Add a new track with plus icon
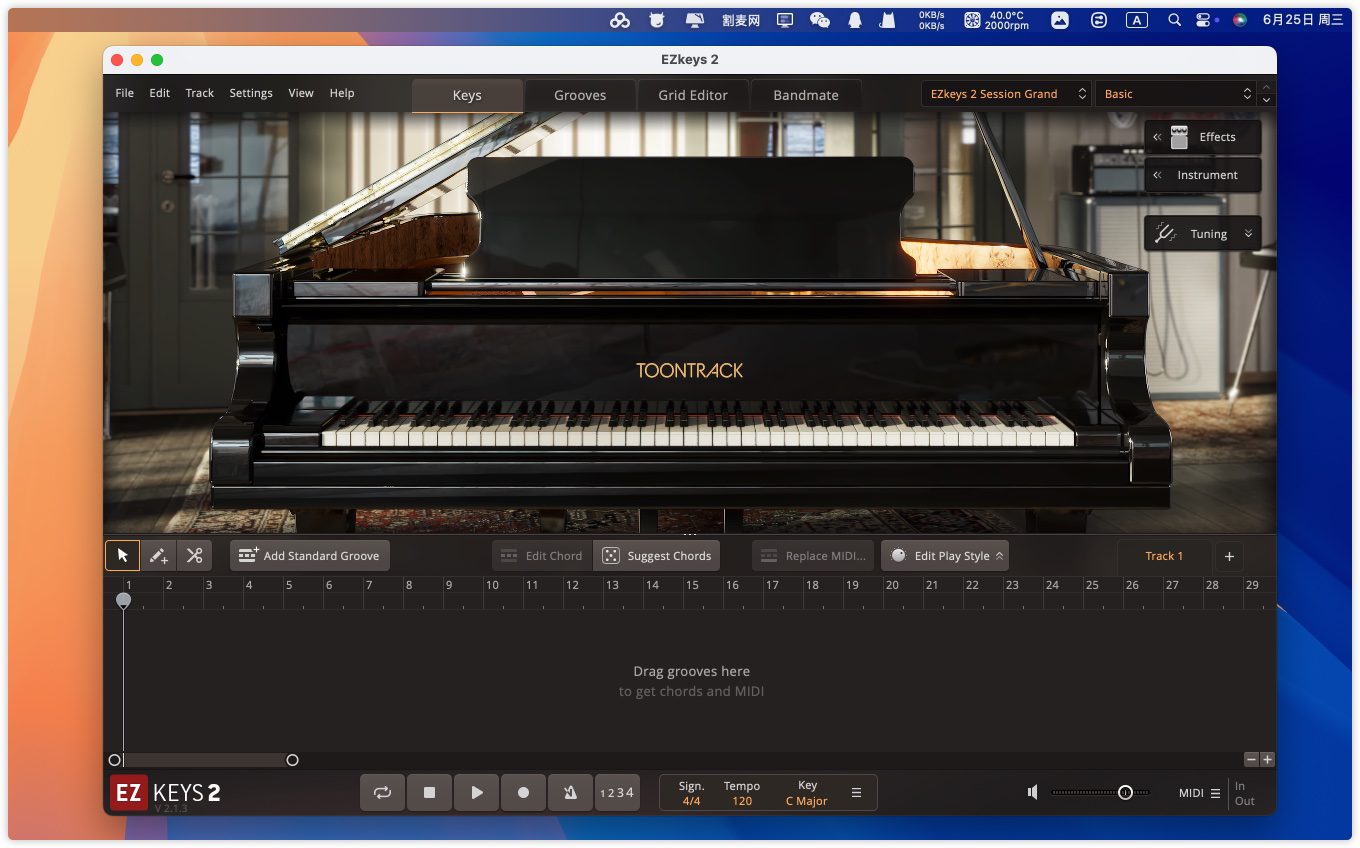The image size is (1360, 848). click(1229, 556)
